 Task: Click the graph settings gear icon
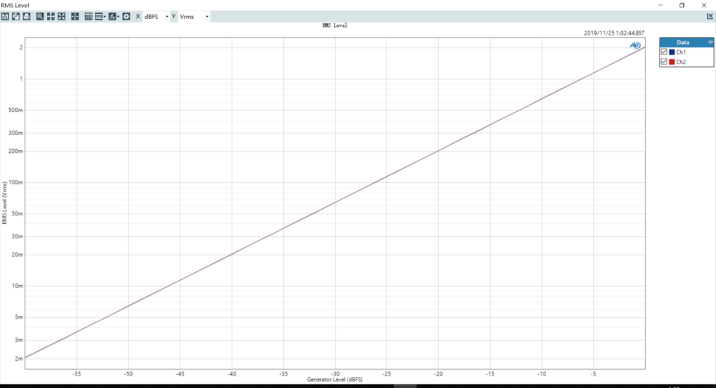pyautogui.click(x=126, y=16)
